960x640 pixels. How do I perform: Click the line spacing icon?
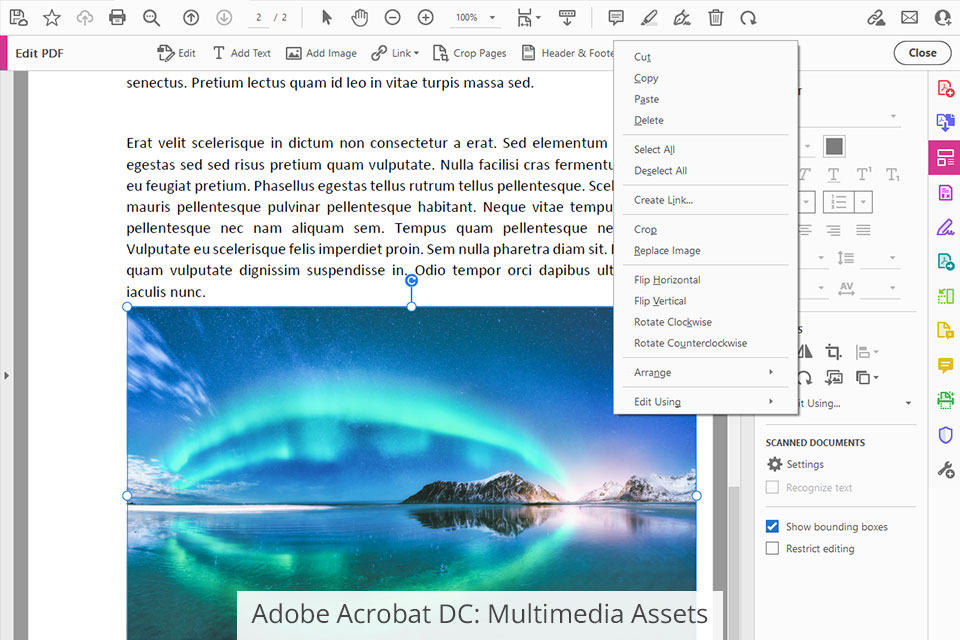846,258
